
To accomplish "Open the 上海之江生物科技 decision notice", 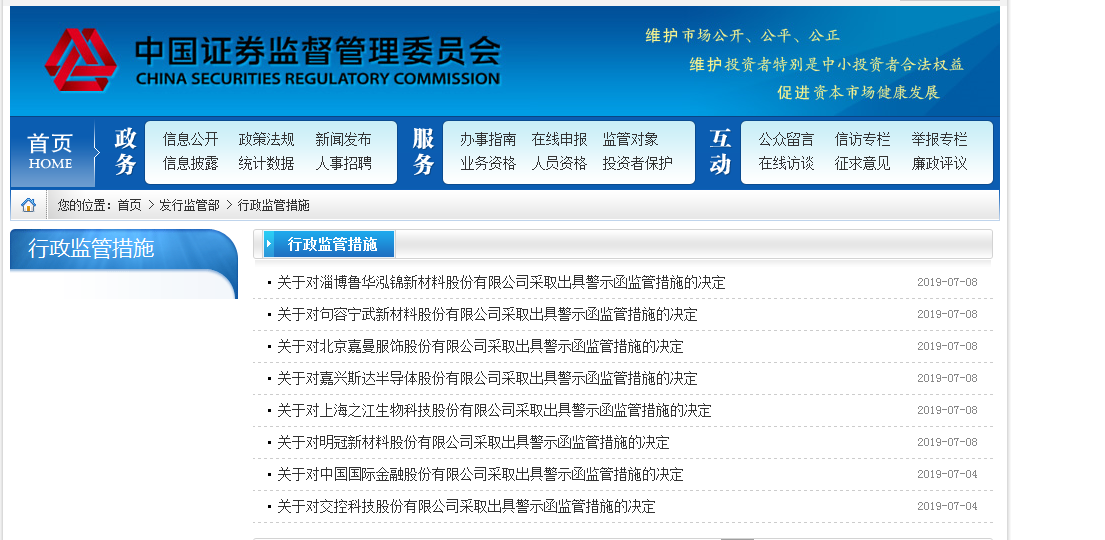I will coord(494,411).
